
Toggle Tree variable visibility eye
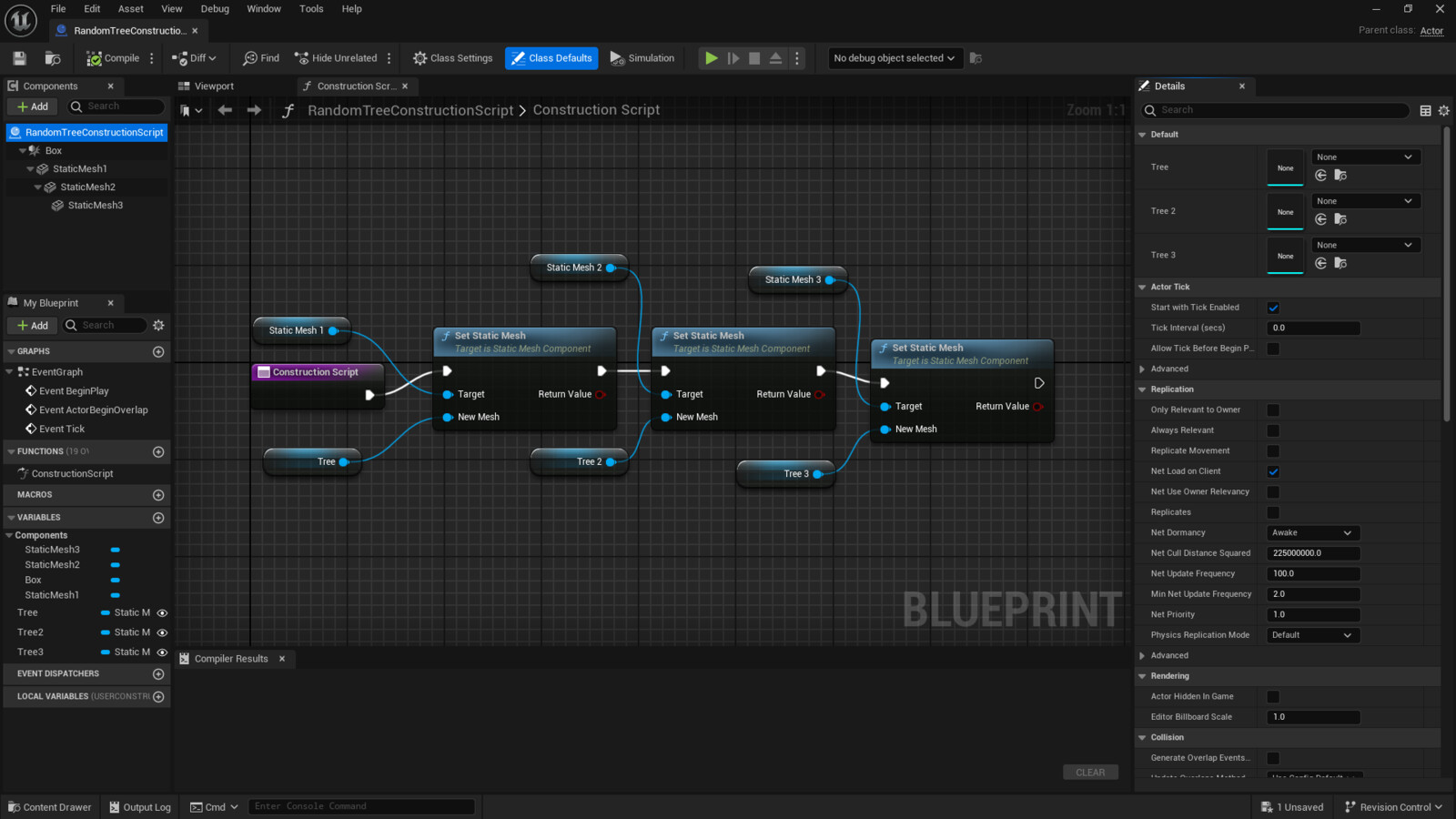pyautogui.click(x=162, y=613)
